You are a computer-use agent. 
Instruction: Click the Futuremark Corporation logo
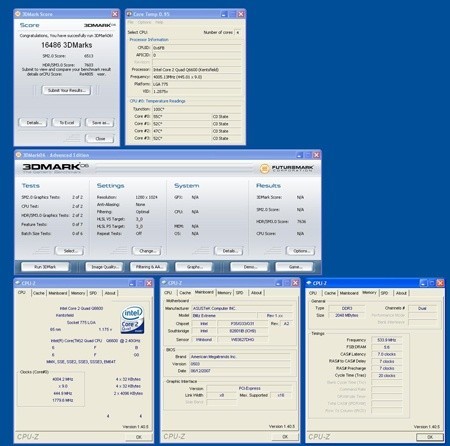(287, 168)
